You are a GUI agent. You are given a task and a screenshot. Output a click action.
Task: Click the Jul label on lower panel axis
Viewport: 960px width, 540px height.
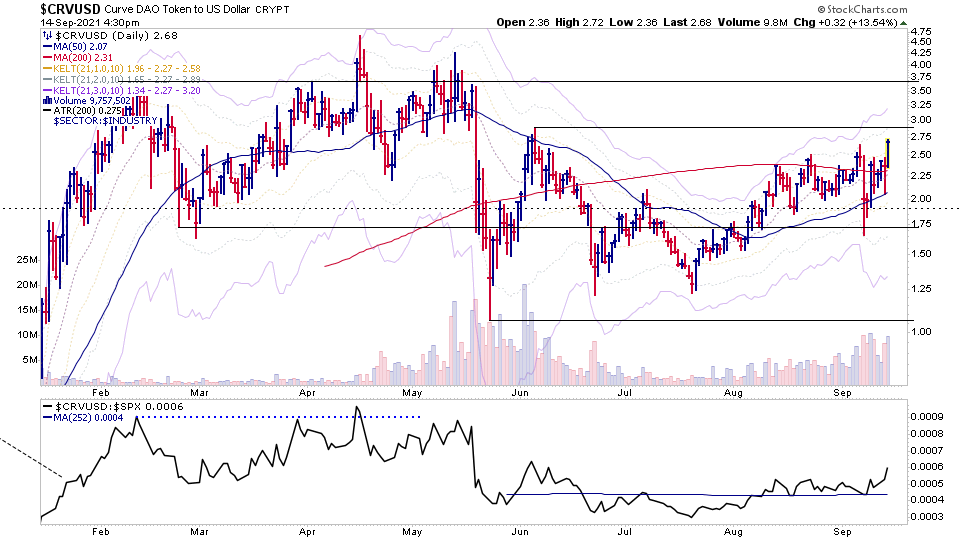pos(625,531)
